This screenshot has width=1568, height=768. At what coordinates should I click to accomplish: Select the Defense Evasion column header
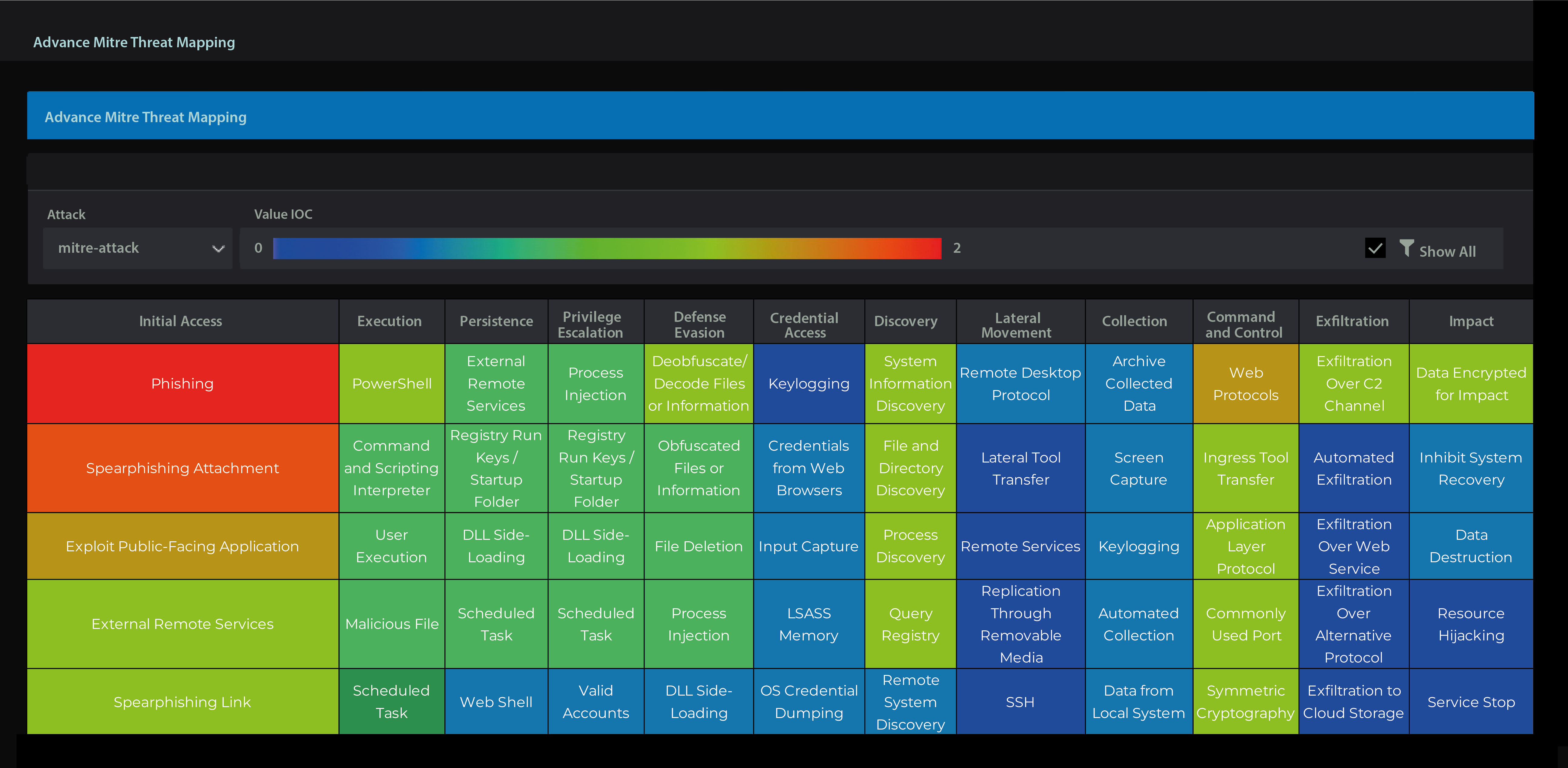[699, 321]
